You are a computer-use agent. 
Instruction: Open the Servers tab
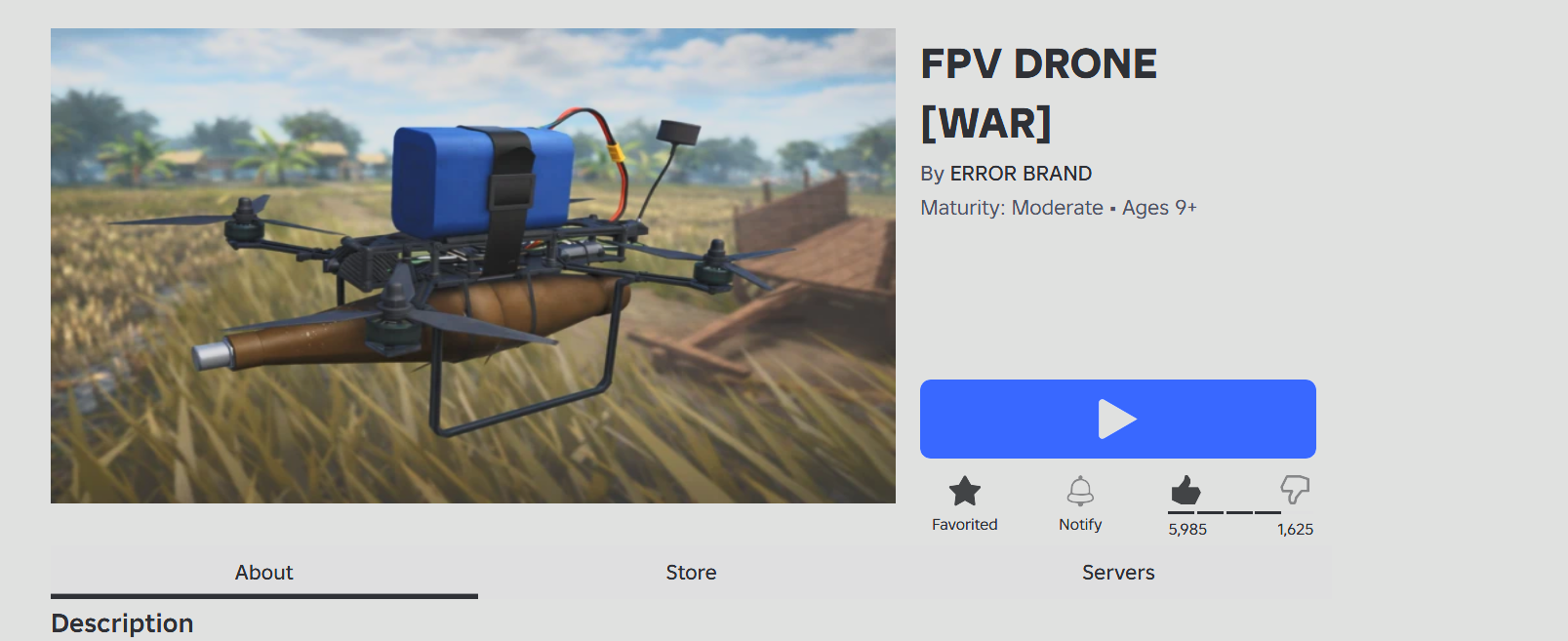pyautogui.click(x=1118, y=573)
